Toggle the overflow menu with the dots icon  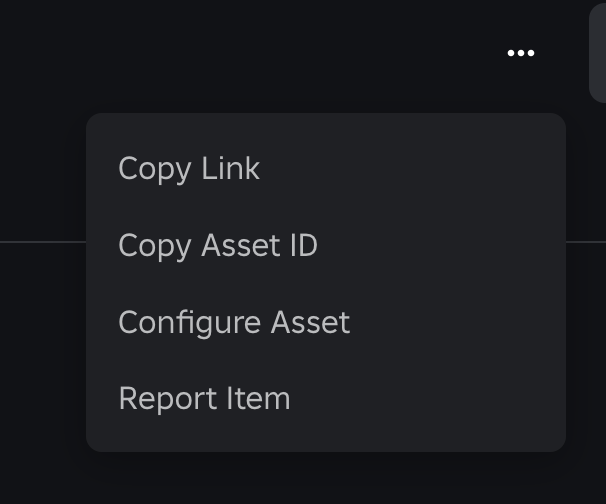click(521, 53)
